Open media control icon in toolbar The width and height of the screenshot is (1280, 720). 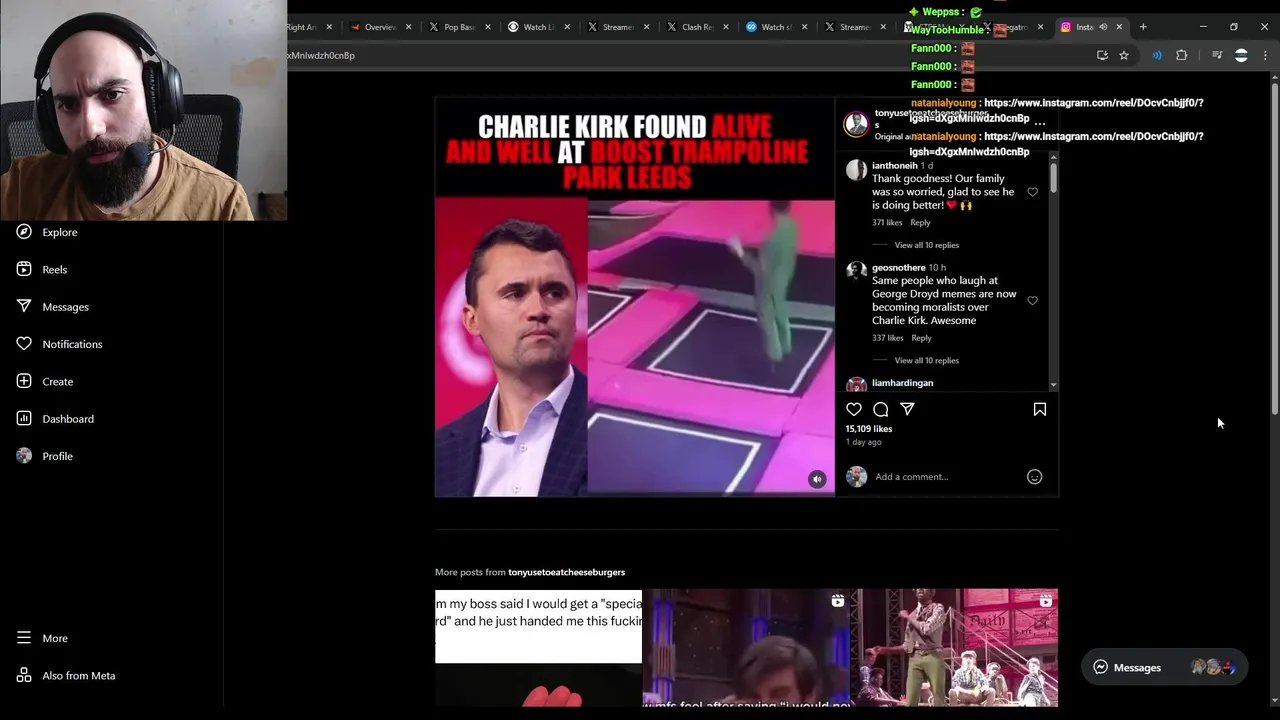[x=1217, y=55]
